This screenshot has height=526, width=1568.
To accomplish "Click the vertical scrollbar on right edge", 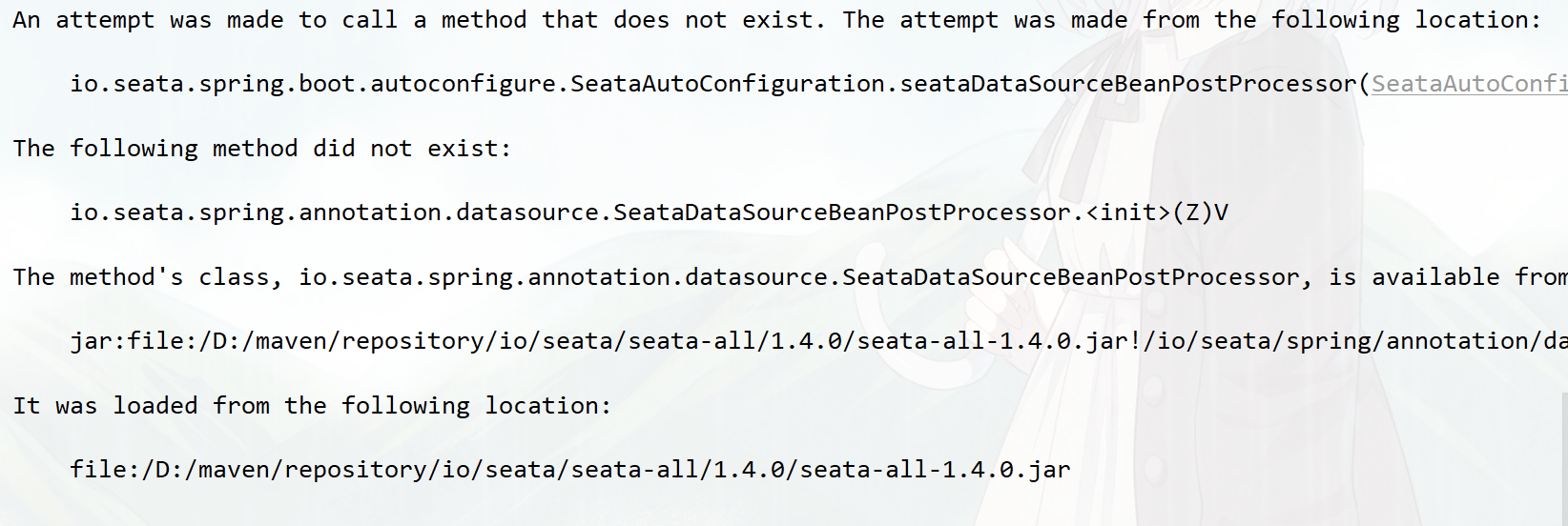I will pos(1564,457).
